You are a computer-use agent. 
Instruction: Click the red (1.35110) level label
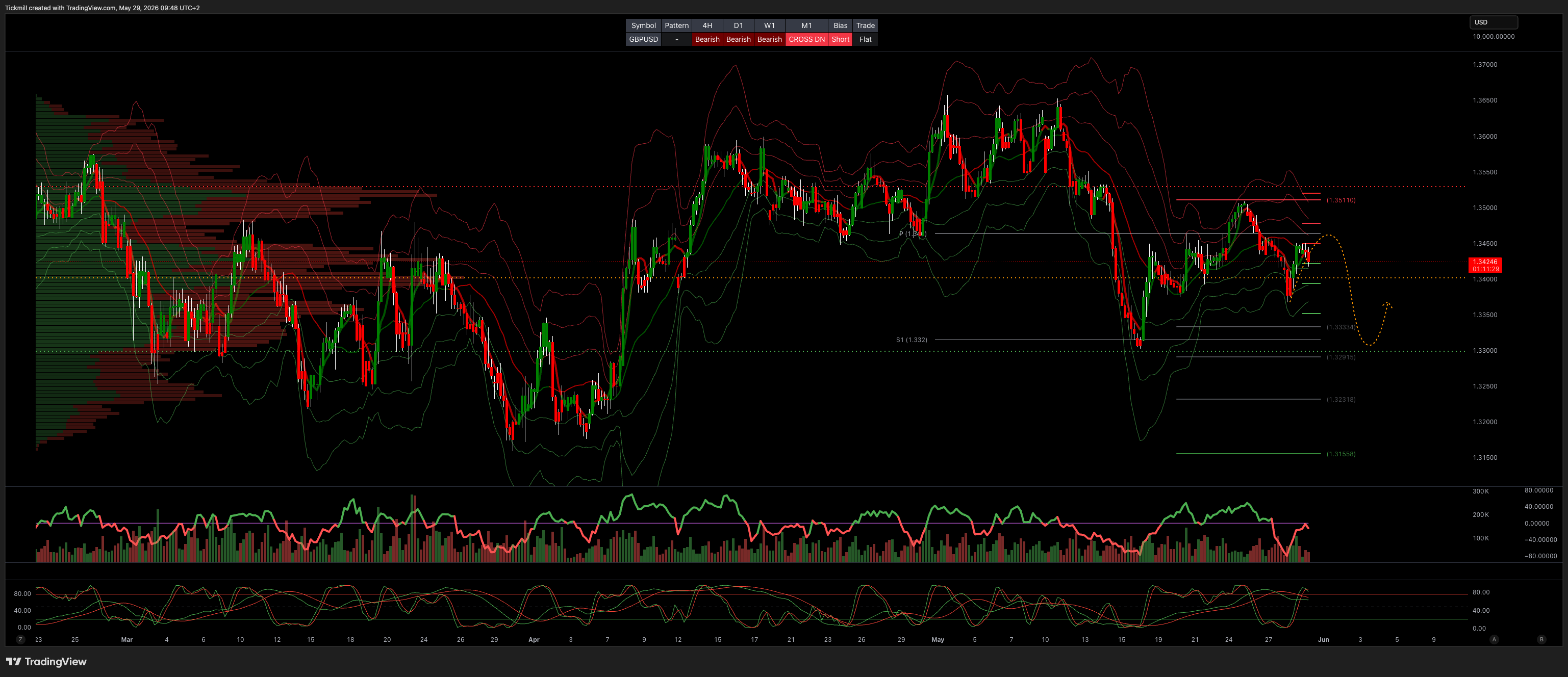[x=1341, y=200]
